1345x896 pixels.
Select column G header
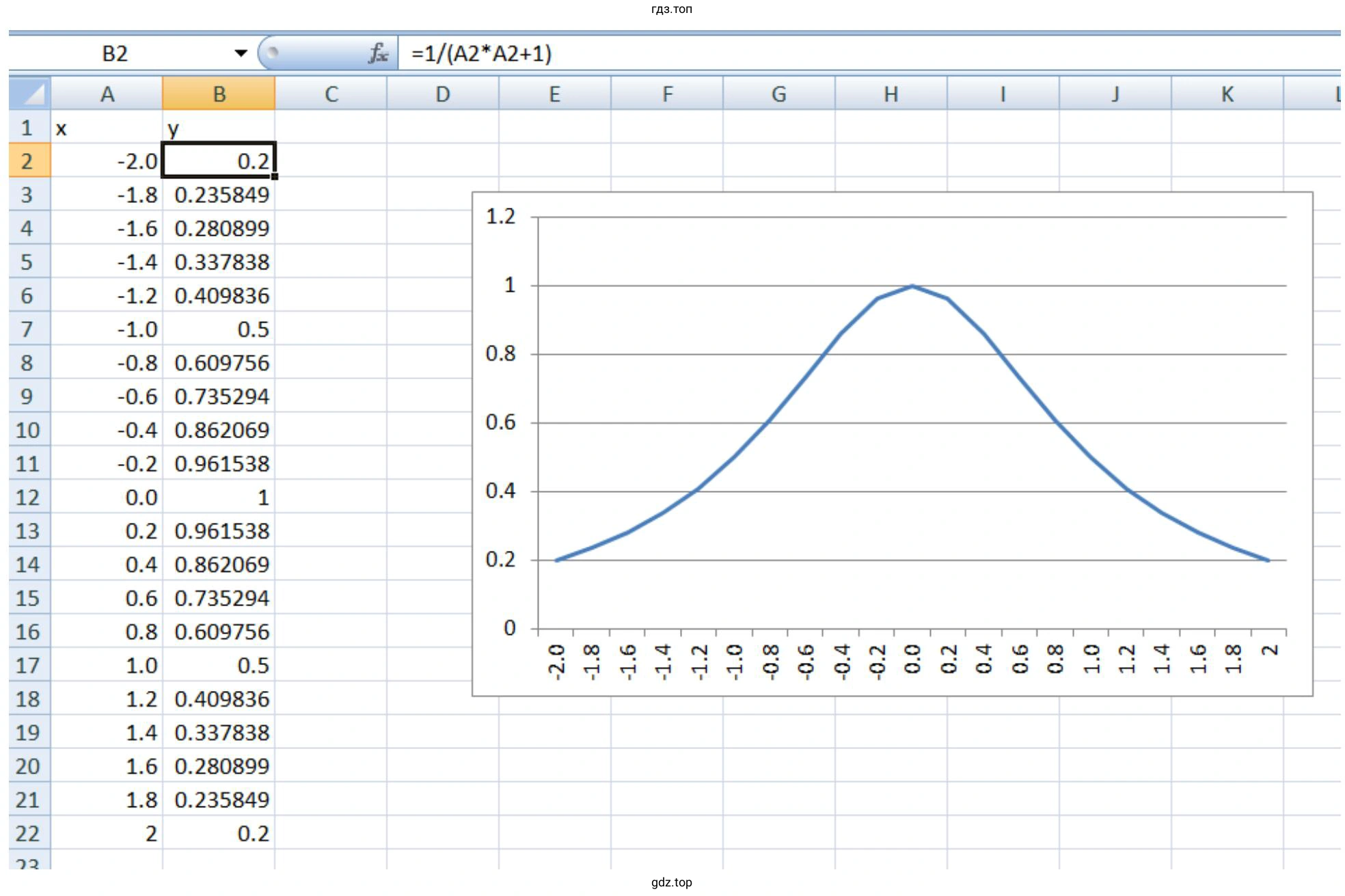[779, 94]
